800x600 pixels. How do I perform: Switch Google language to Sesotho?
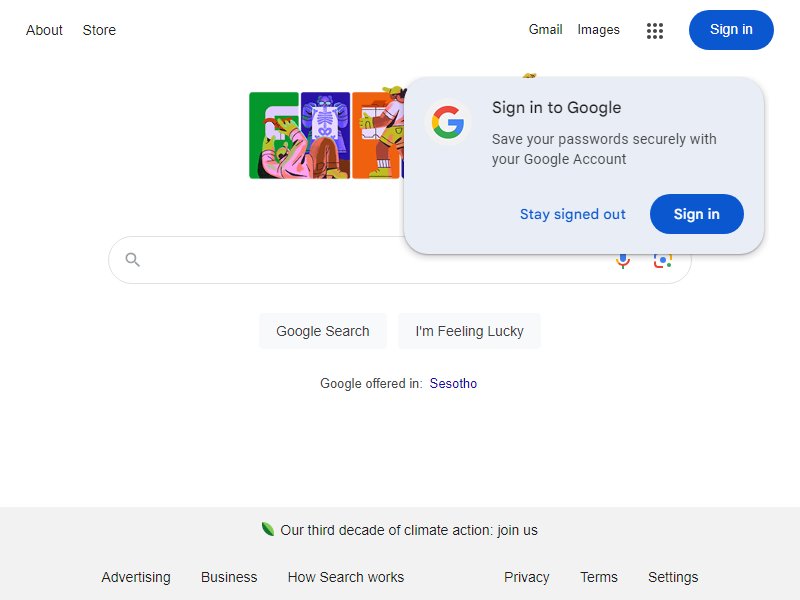click(x=453, y=383)
